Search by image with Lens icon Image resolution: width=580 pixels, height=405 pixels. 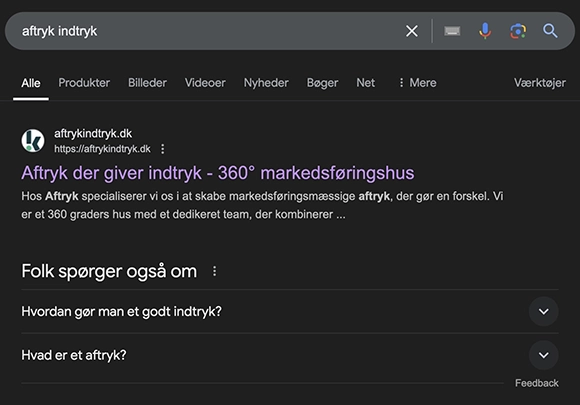(518, 31)
